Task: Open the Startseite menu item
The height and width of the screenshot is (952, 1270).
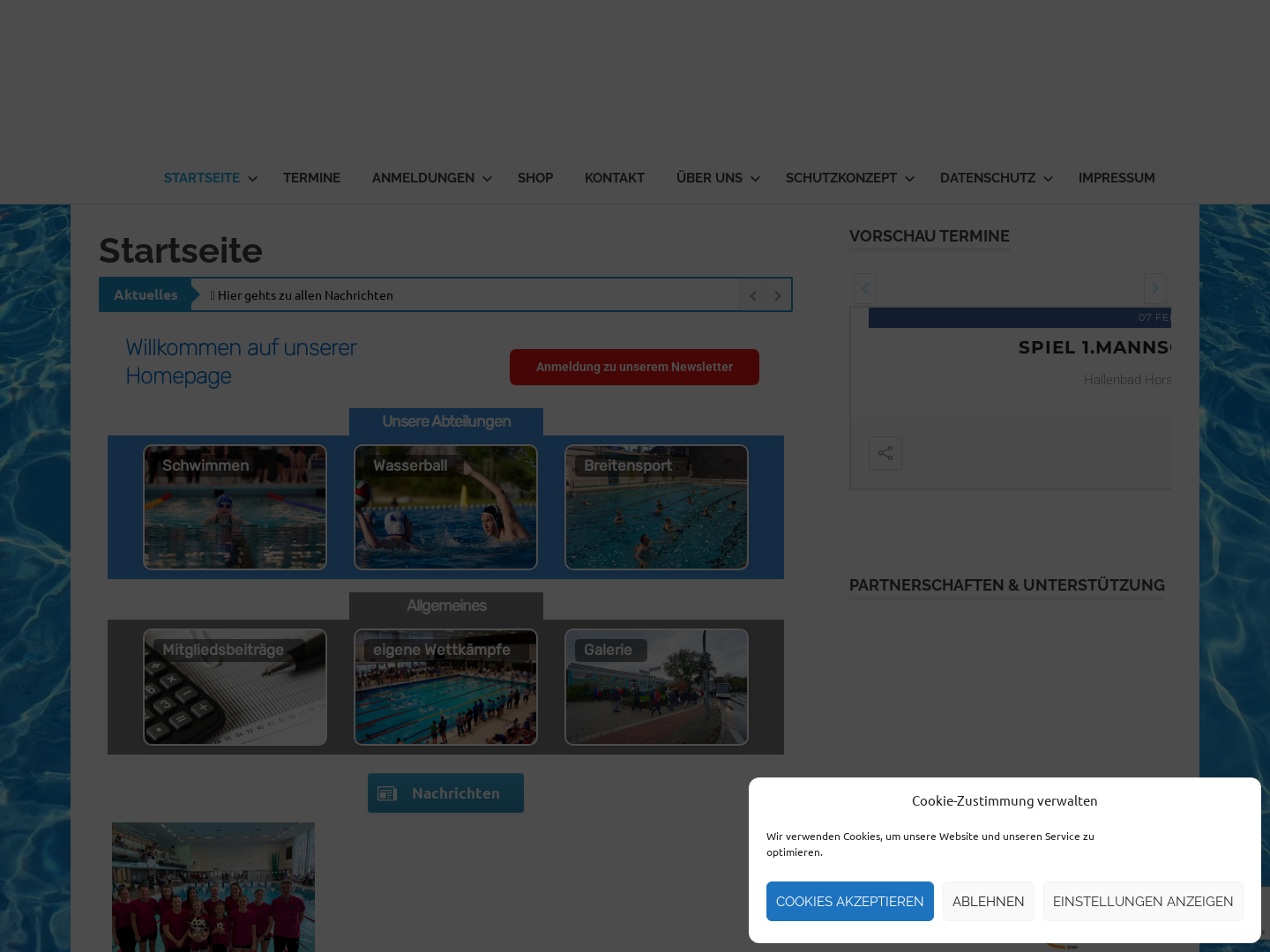Action: pyautogui.click(x=202, y=178)
